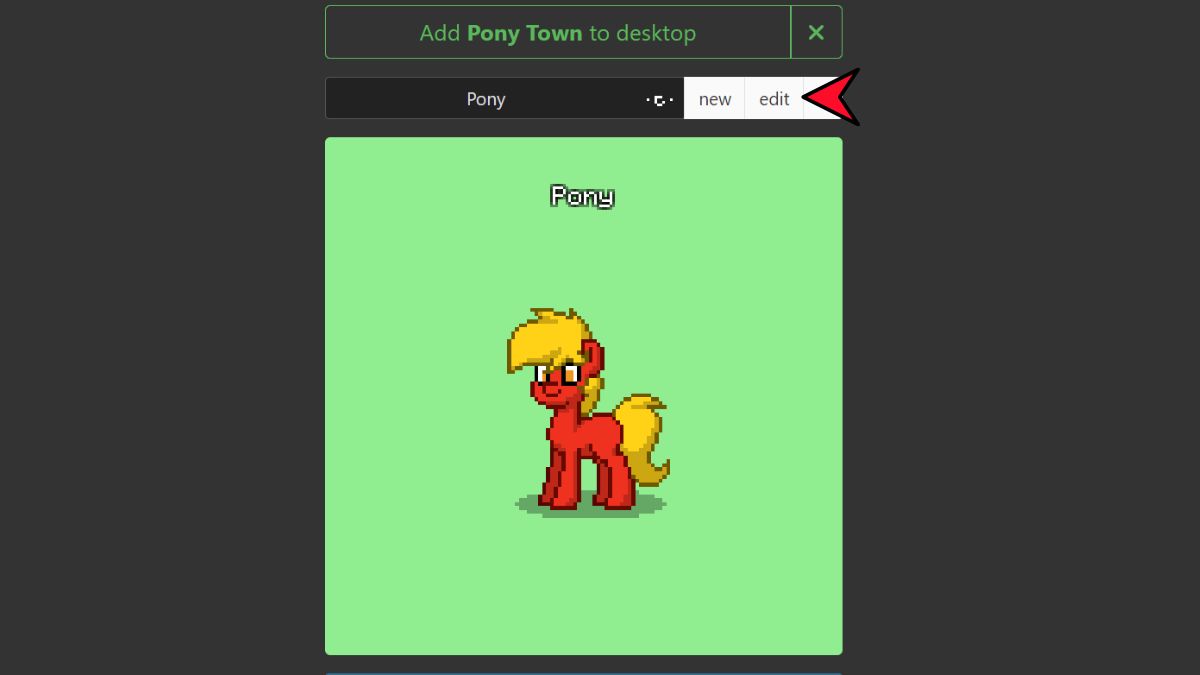Open the pony editor with edit
The width and height of the screenshot is (1200, 675).
[x=774, y=98]
